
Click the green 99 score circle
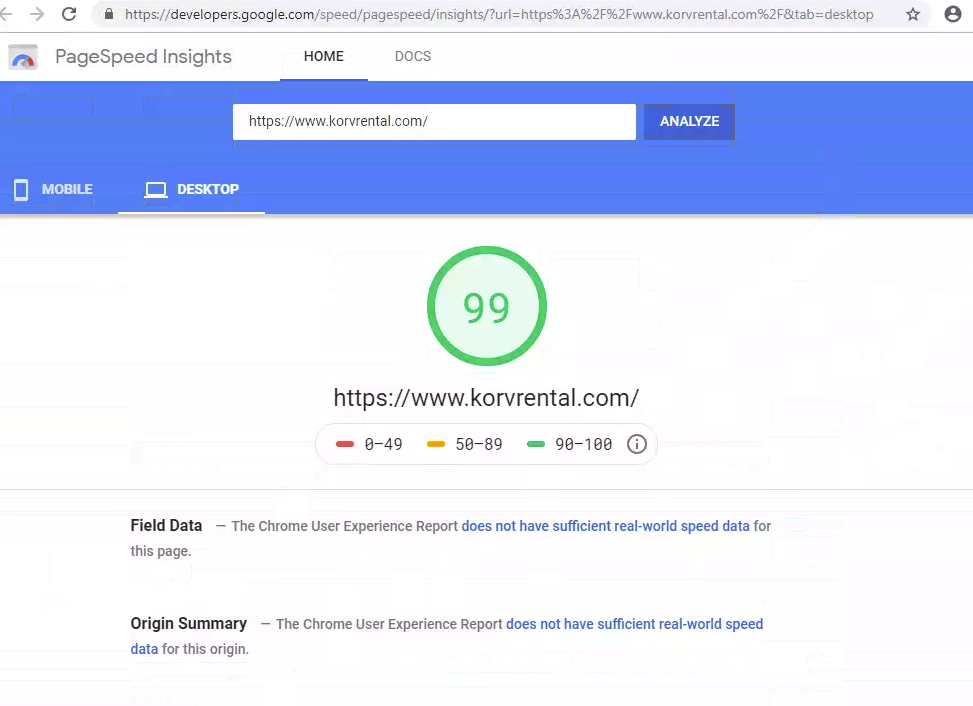click(x=487, y=306)
